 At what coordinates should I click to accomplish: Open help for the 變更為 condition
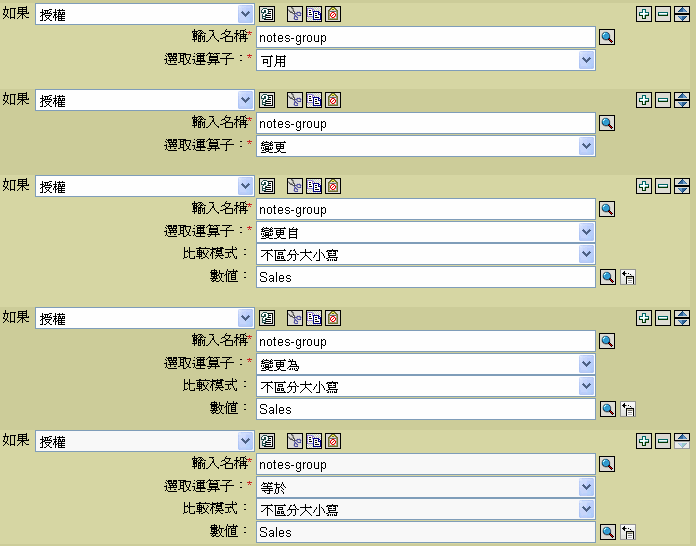pyautogui.click(x=267, y=319)
